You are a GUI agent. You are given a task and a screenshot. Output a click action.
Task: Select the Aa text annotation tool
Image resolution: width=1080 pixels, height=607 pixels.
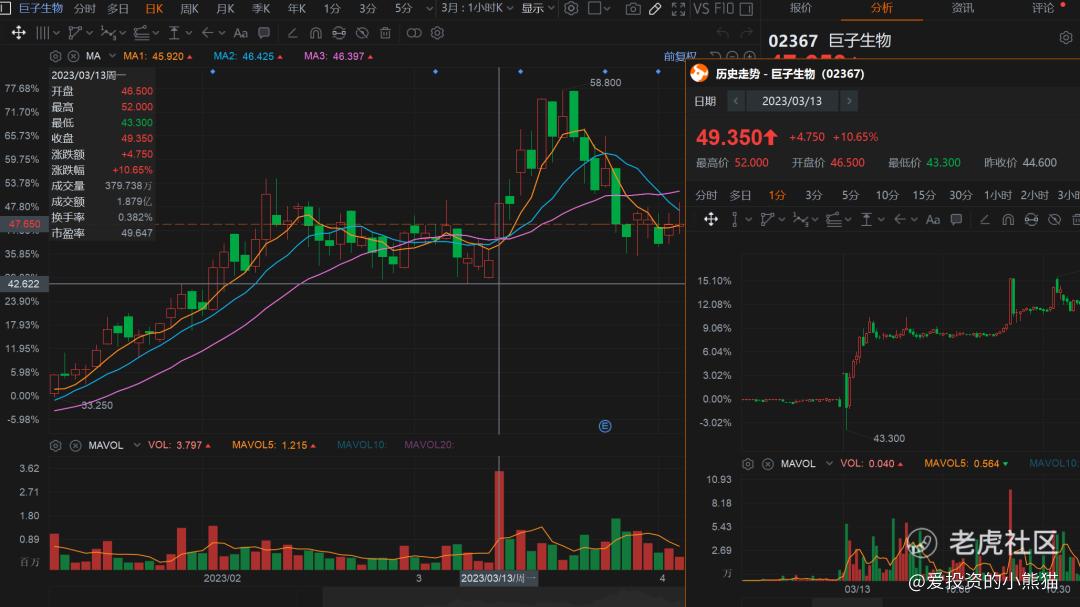point(240,32)
